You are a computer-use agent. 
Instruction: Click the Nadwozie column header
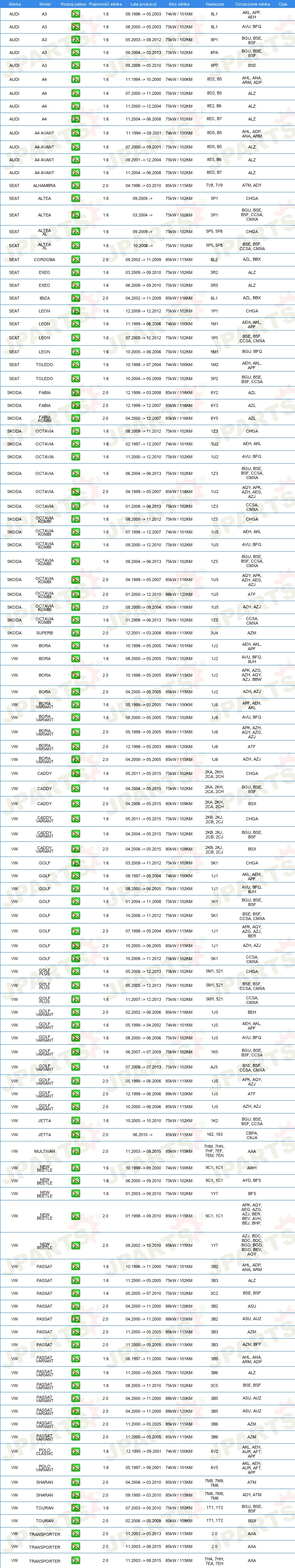[x=215, y=4]
